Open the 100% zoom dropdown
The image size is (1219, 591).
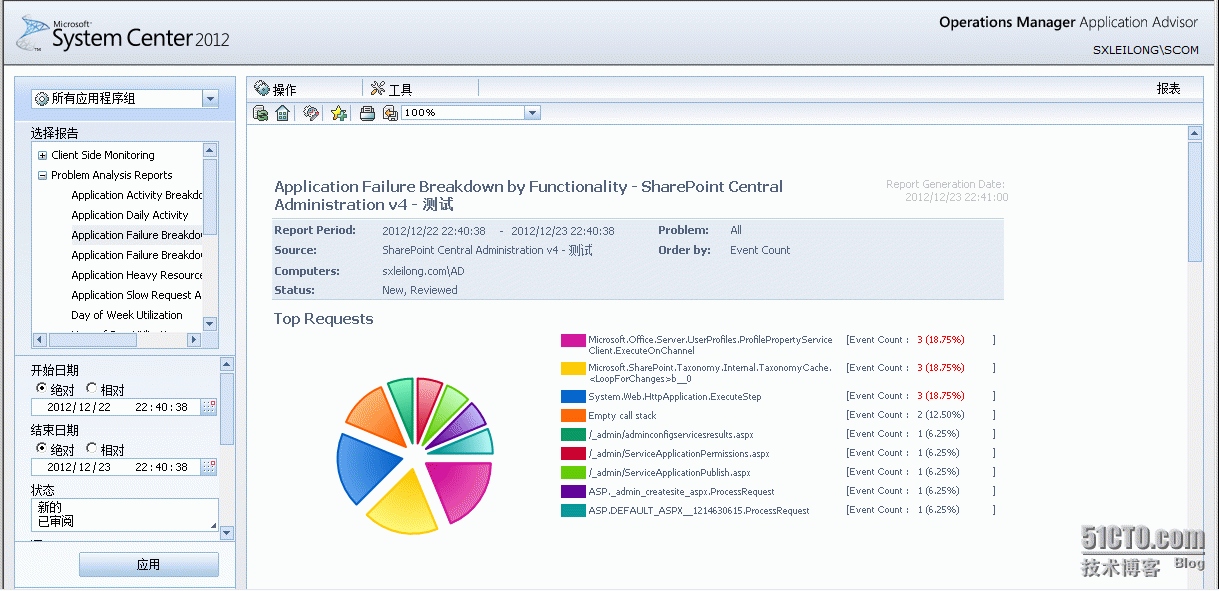click(532, 113)
